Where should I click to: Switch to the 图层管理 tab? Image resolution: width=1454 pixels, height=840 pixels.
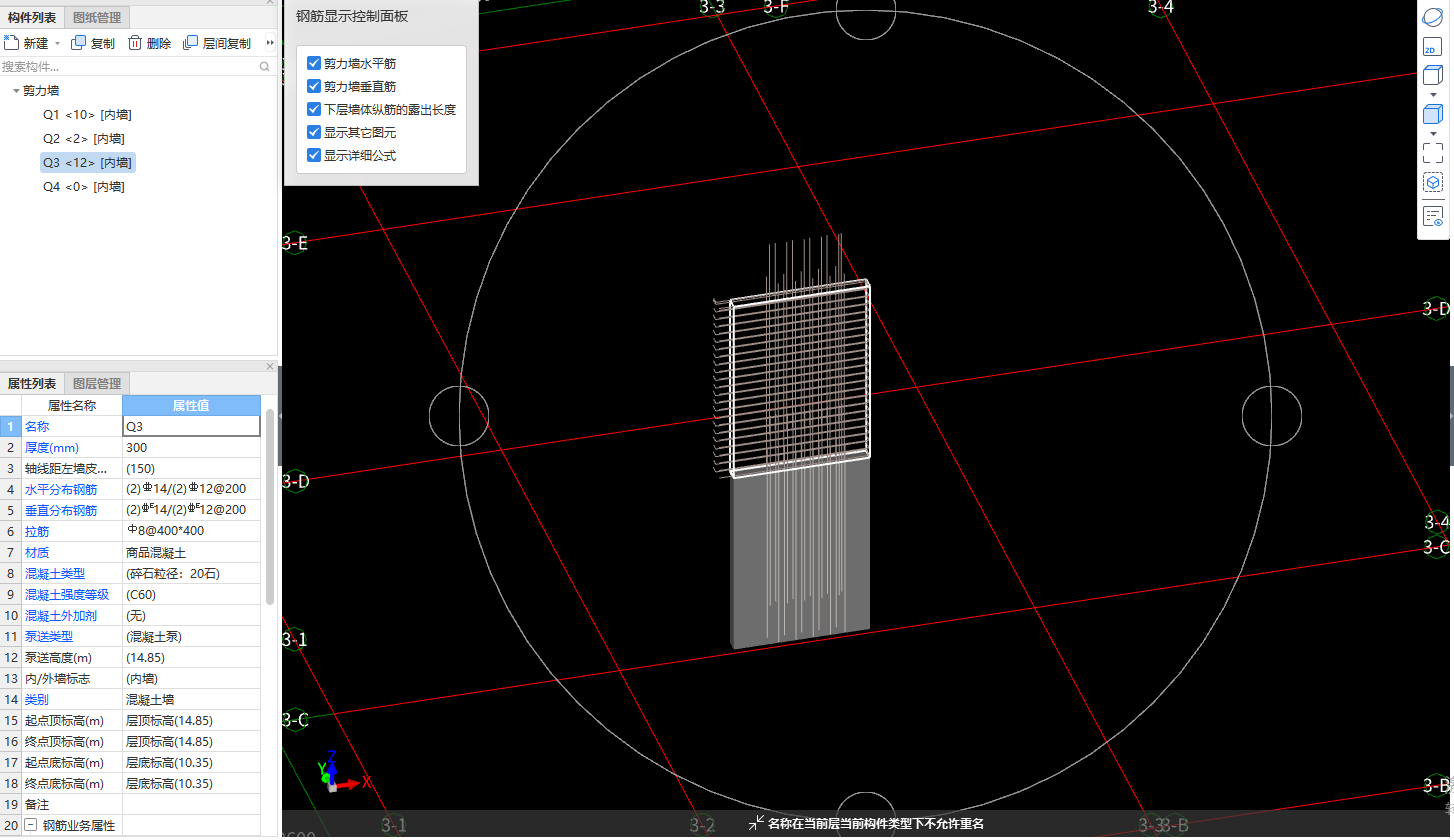coord(97,383)
